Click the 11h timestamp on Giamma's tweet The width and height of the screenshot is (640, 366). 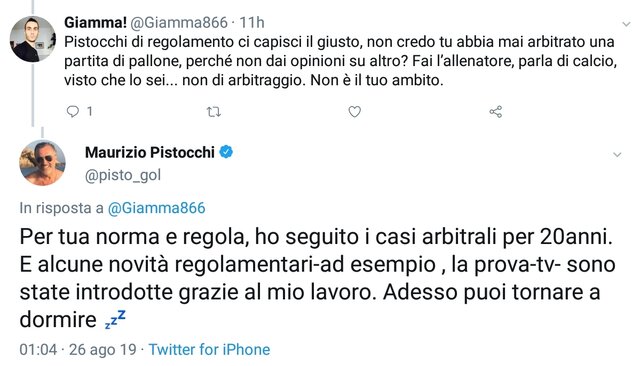pos(252,22)
